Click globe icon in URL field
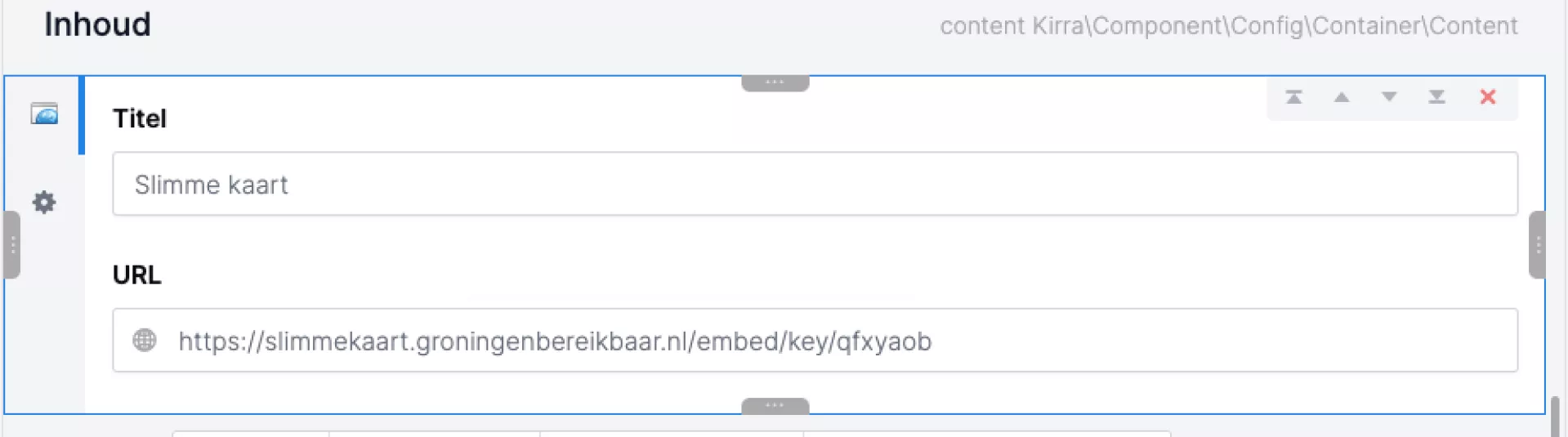 [x=145, y=340]
